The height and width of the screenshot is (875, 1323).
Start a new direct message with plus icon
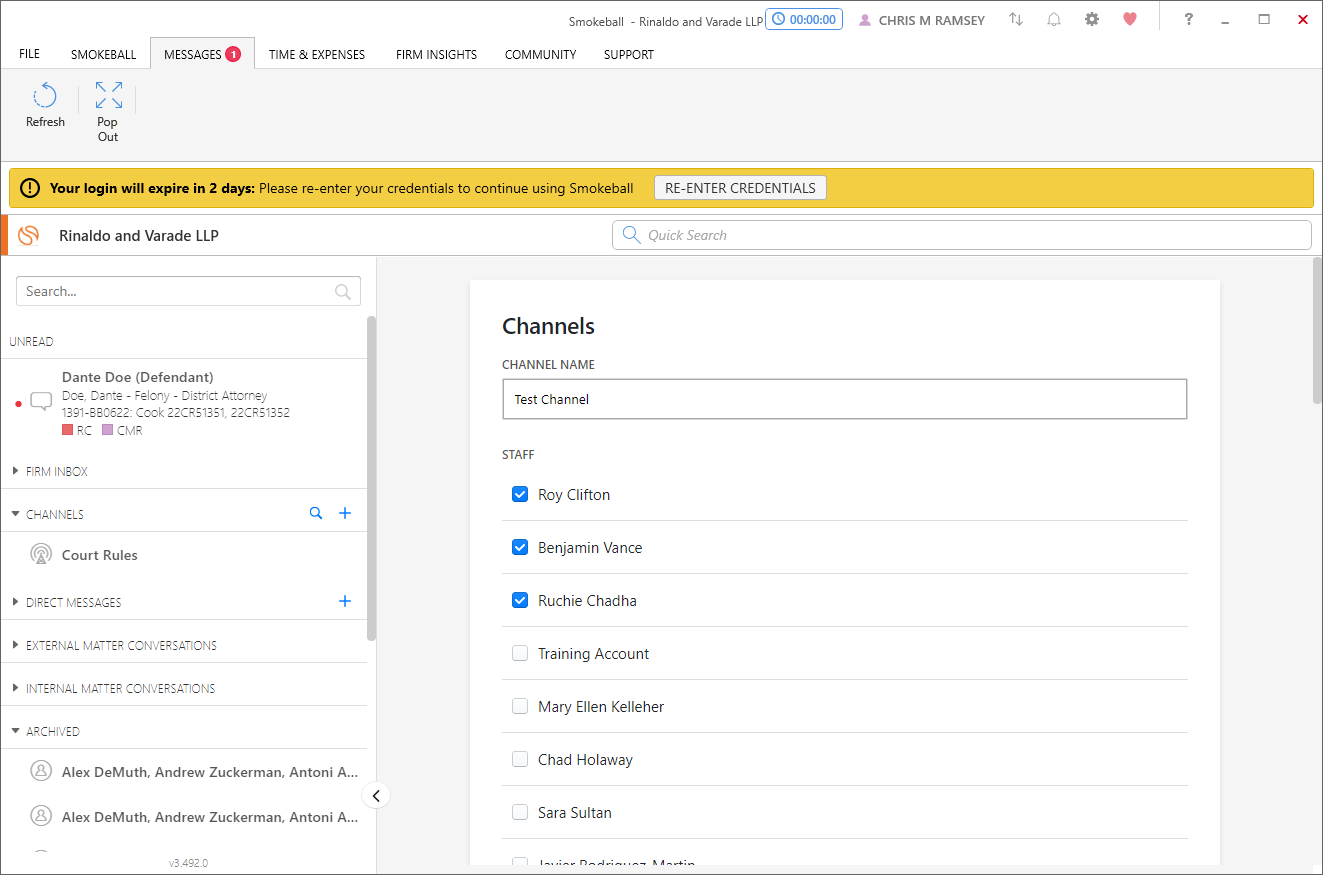coord(345,601)
